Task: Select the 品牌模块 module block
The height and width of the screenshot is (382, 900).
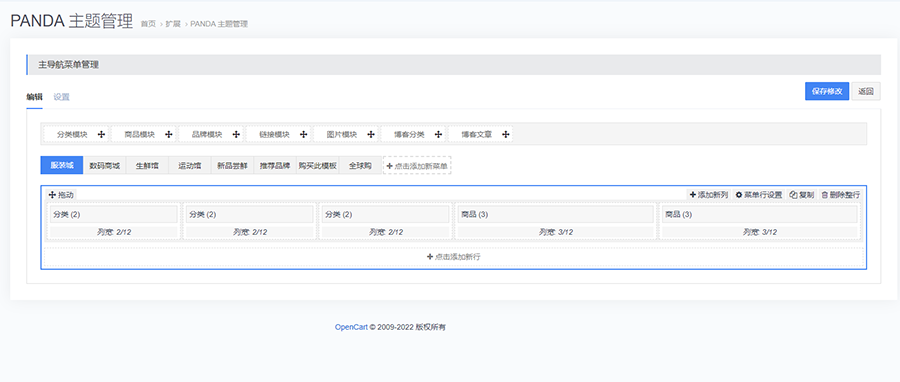Action: coord(211,134)
